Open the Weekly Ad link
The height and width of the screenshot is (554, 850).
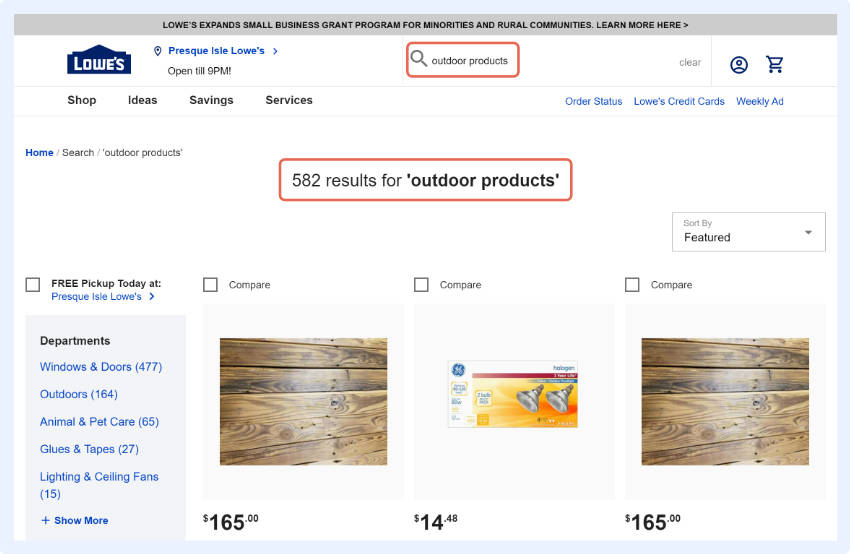pyautogui.click(x=760, y=101)
